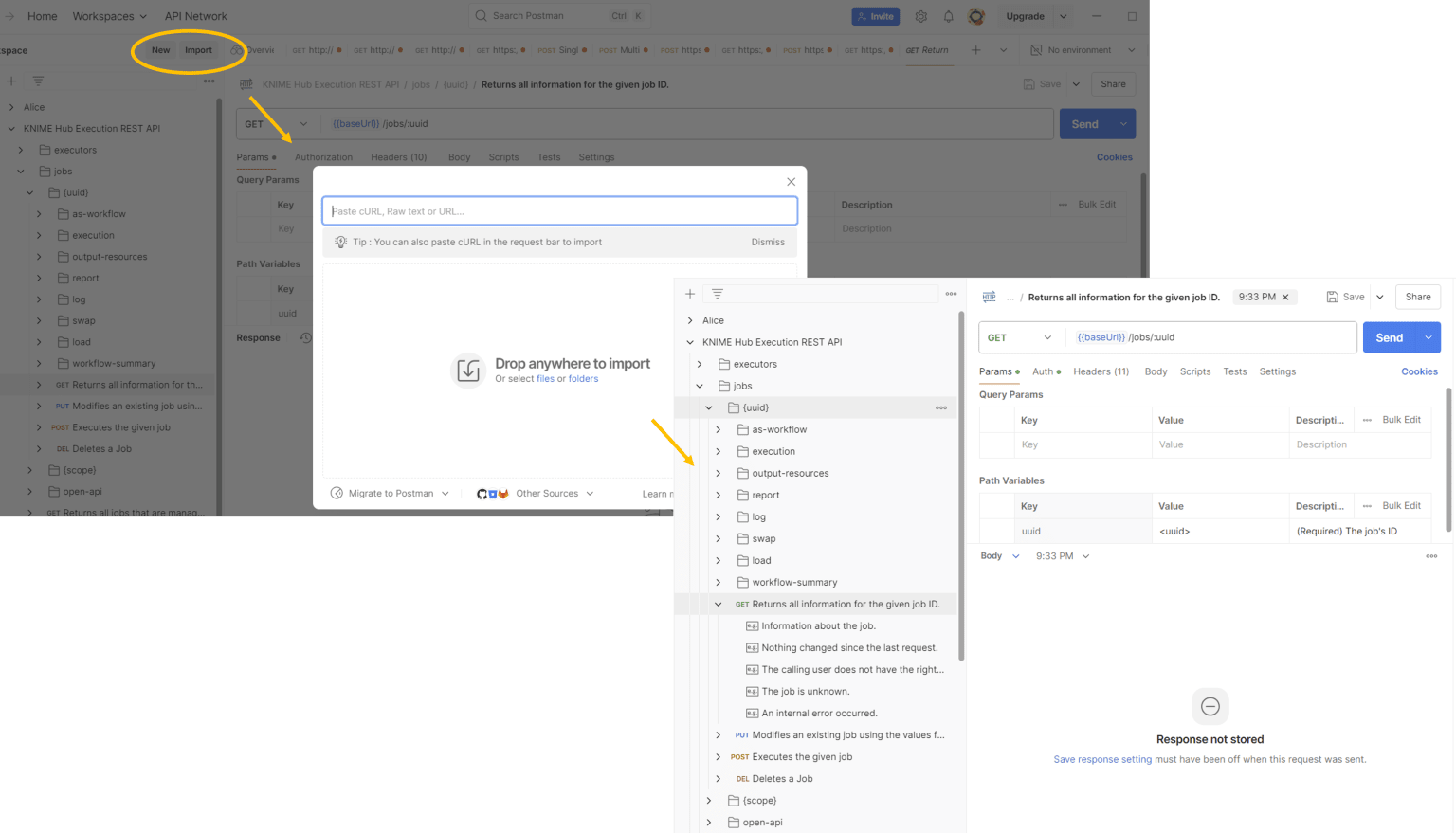The width and height of the screenshot is (1456, 833).
Task: Collapse the {uuid} folder in right panel
Action: (x=708, y=407)
